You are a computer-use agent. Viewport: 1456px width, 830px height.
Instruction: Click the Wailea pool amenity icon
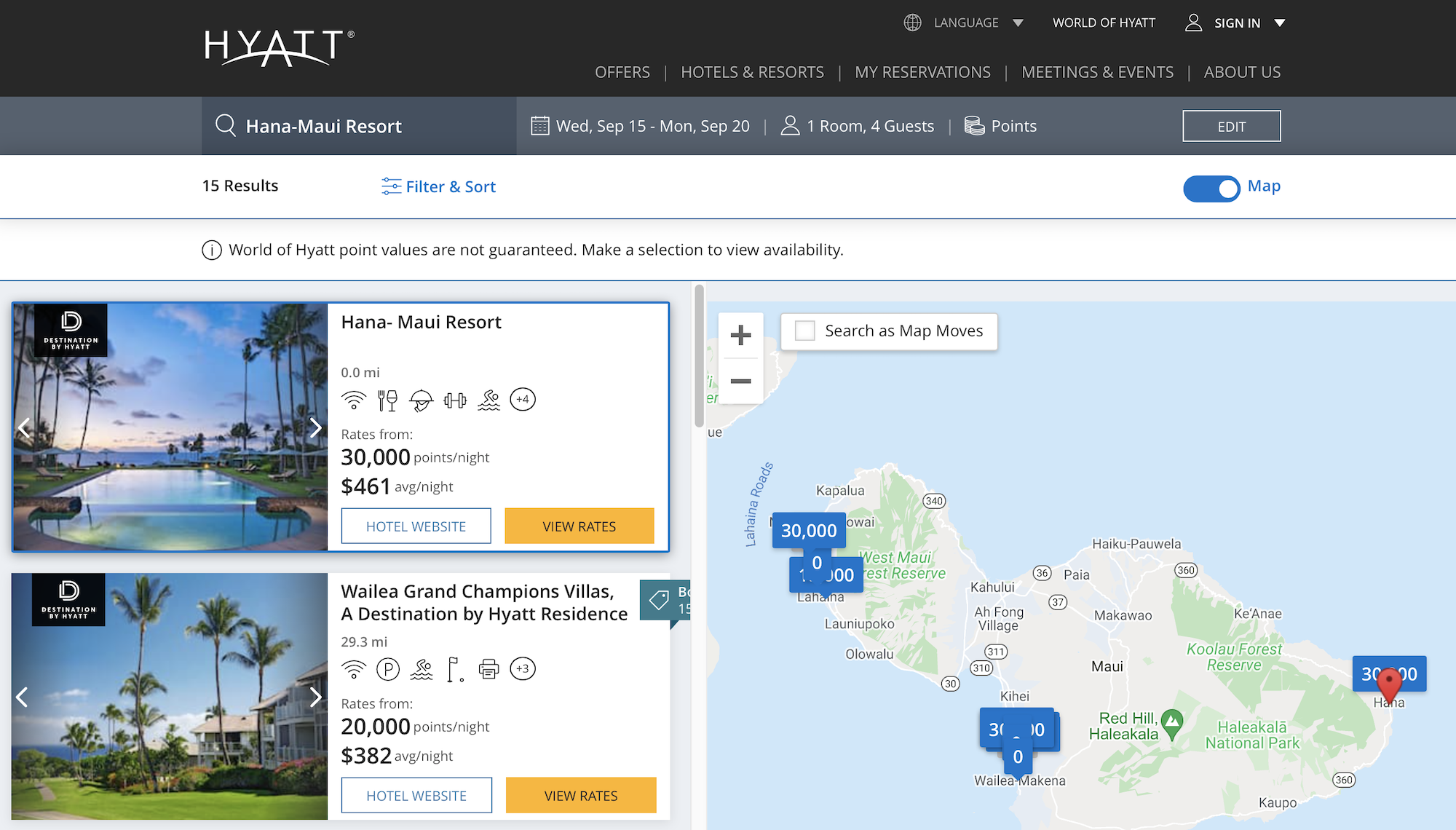point(422,669)
